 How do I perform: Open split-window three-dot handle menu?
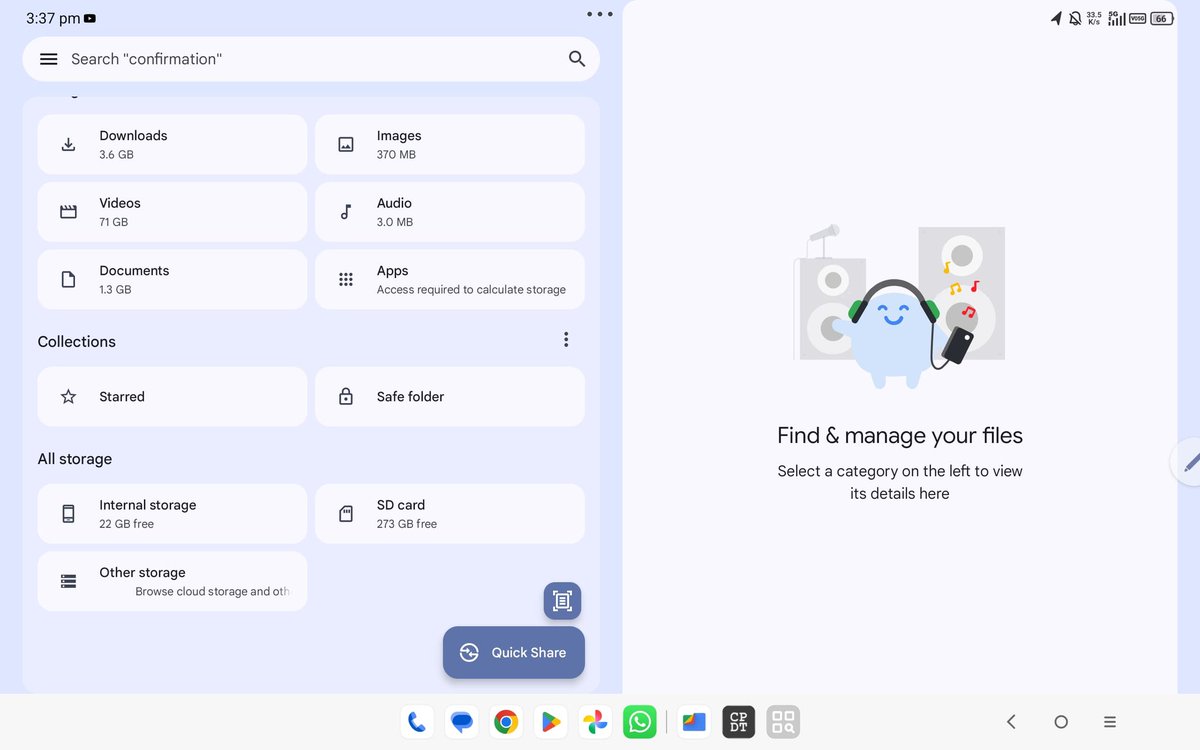[x=600, y=14]
